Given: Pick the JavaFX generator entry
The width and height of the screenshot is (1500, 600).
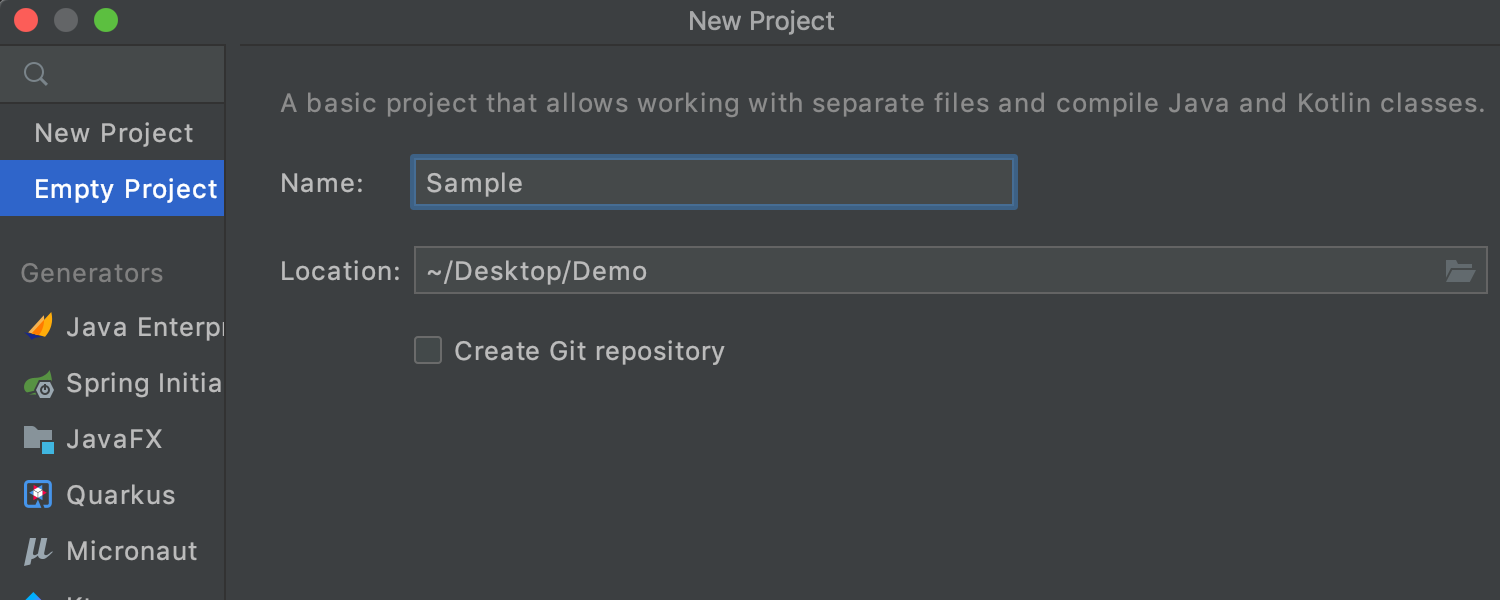Looking at the screenshot, I should click(x=114, y=439).
